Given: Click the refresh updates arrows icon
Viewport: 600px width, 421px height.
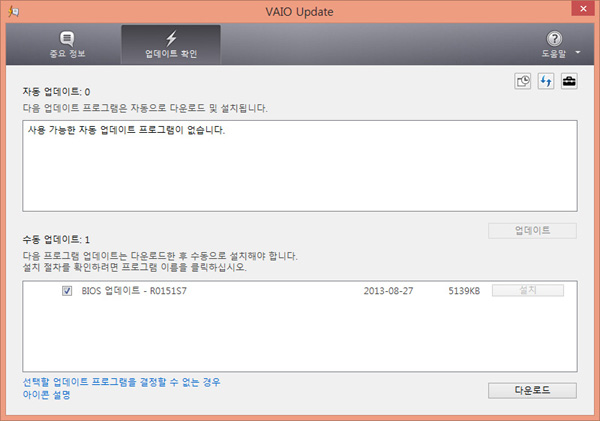Looking at the screenshot, I should 546,81.
